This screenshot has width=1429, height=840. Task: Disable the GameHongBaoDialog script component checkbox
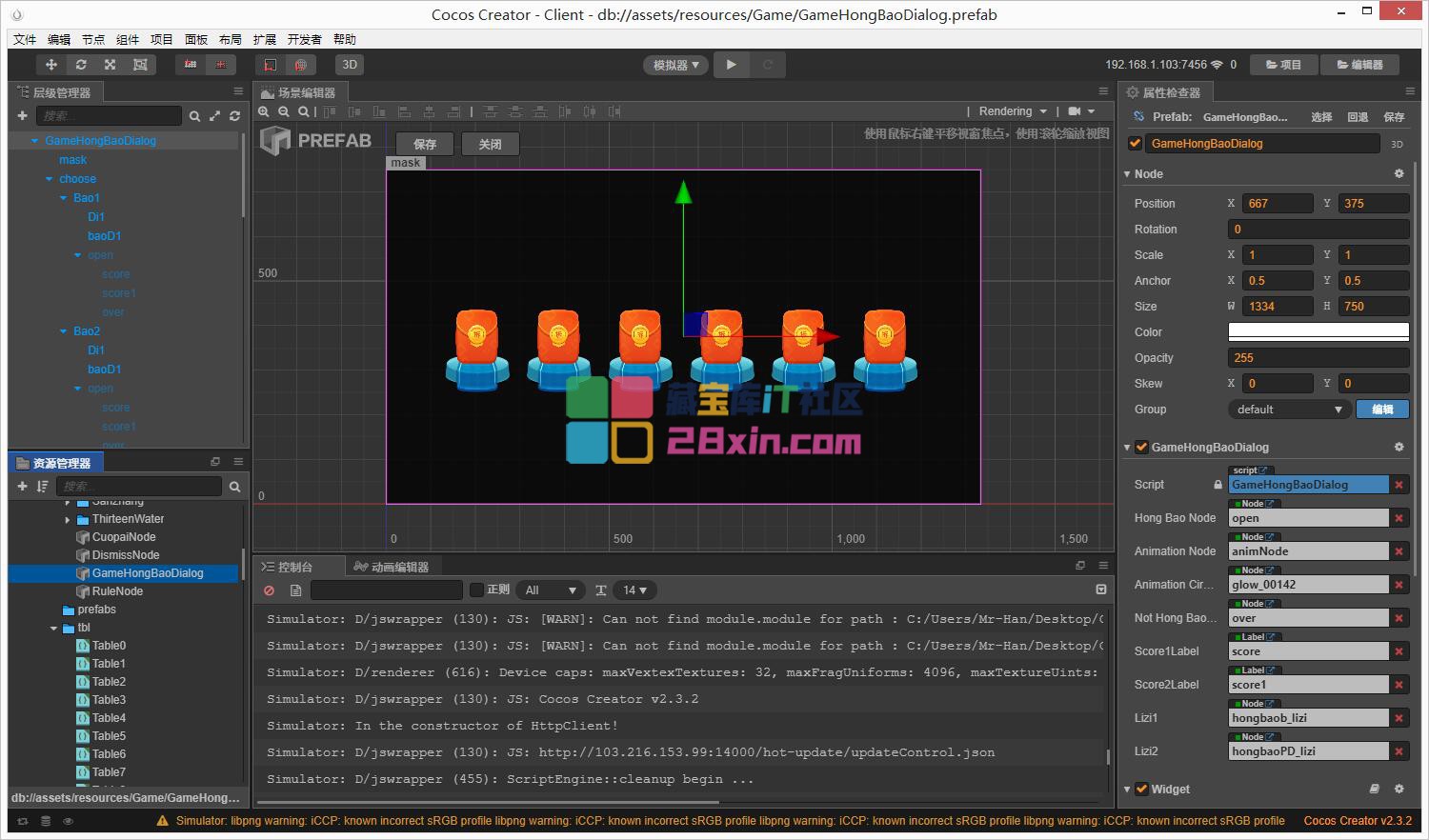1141,448
